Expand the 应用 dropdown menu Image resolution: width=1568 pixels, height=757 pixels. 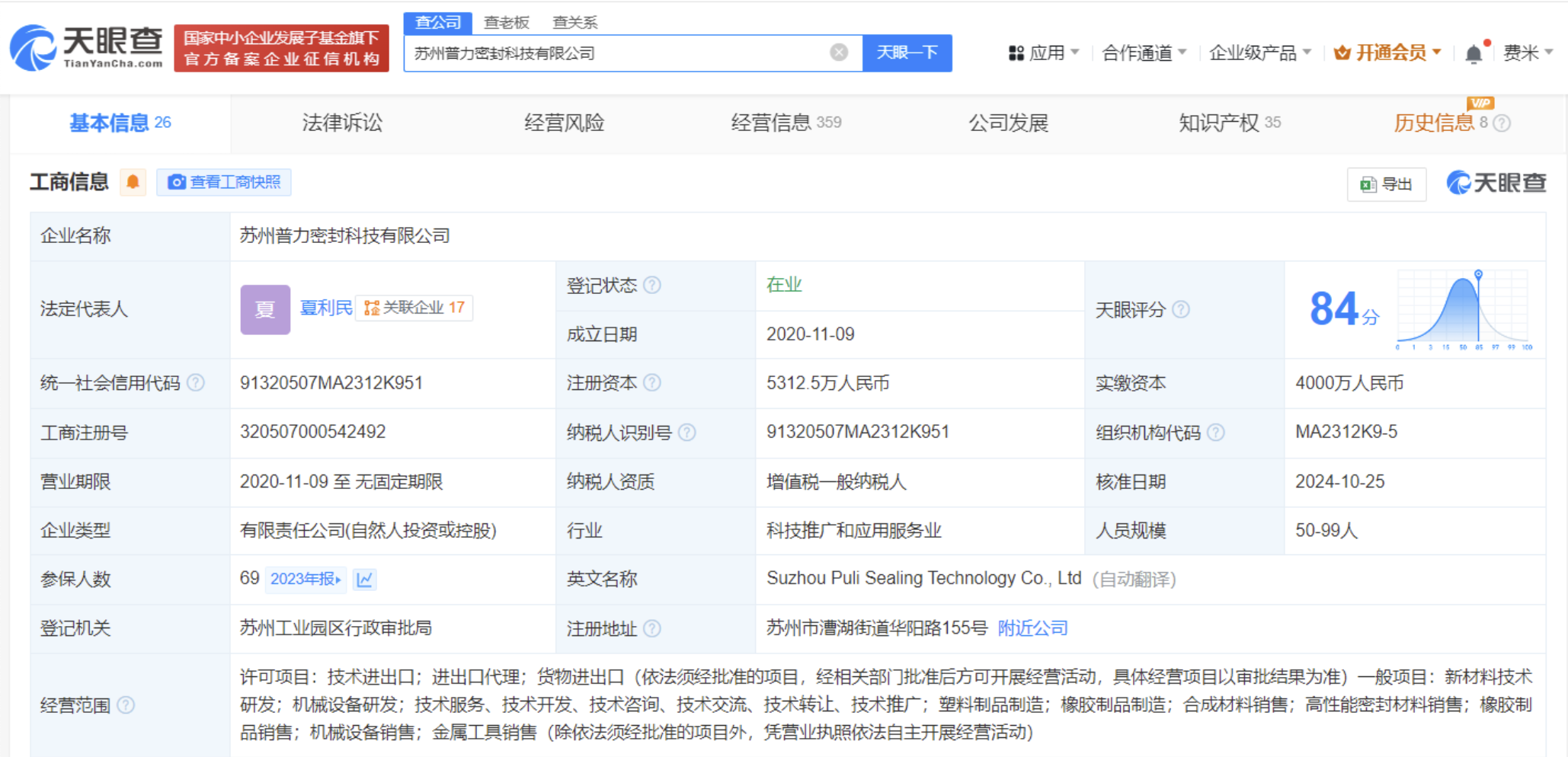(x=1044, y=53)
